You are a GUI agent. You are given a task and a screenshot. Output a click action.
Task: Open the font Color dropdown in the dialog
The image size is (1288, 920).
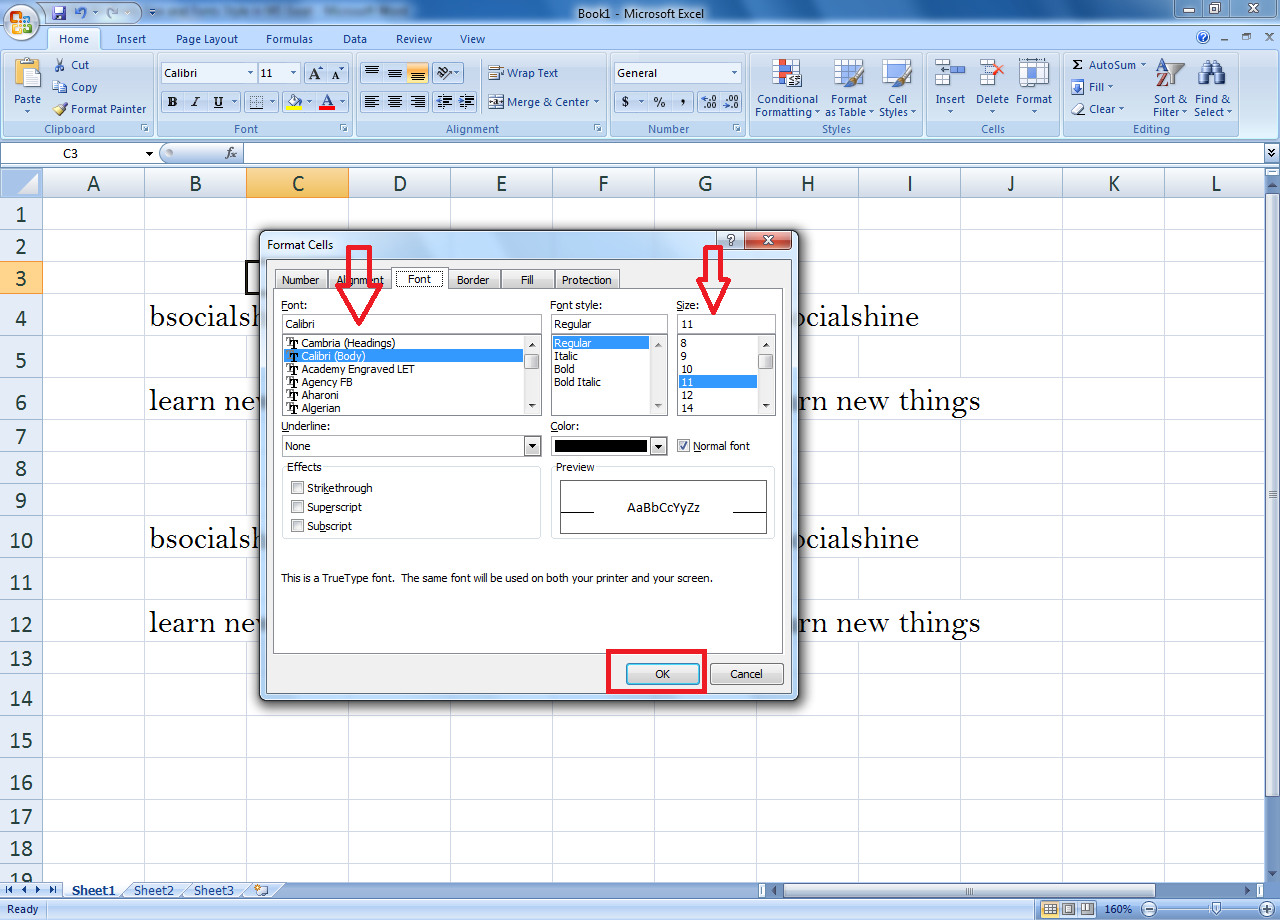(x=658, y=446)
